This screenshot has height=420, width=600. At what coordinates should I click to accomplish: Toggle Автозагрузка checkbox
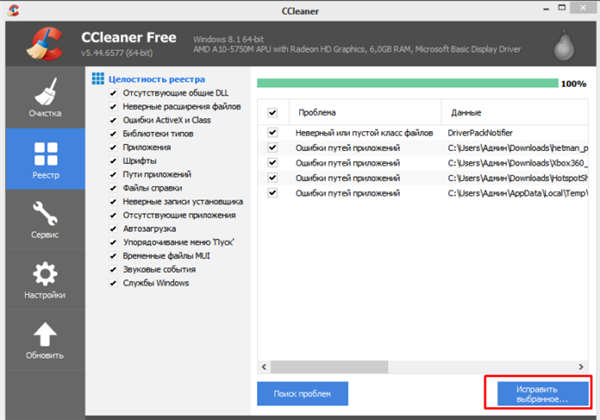pyautogui.click(x=113, y=229)
